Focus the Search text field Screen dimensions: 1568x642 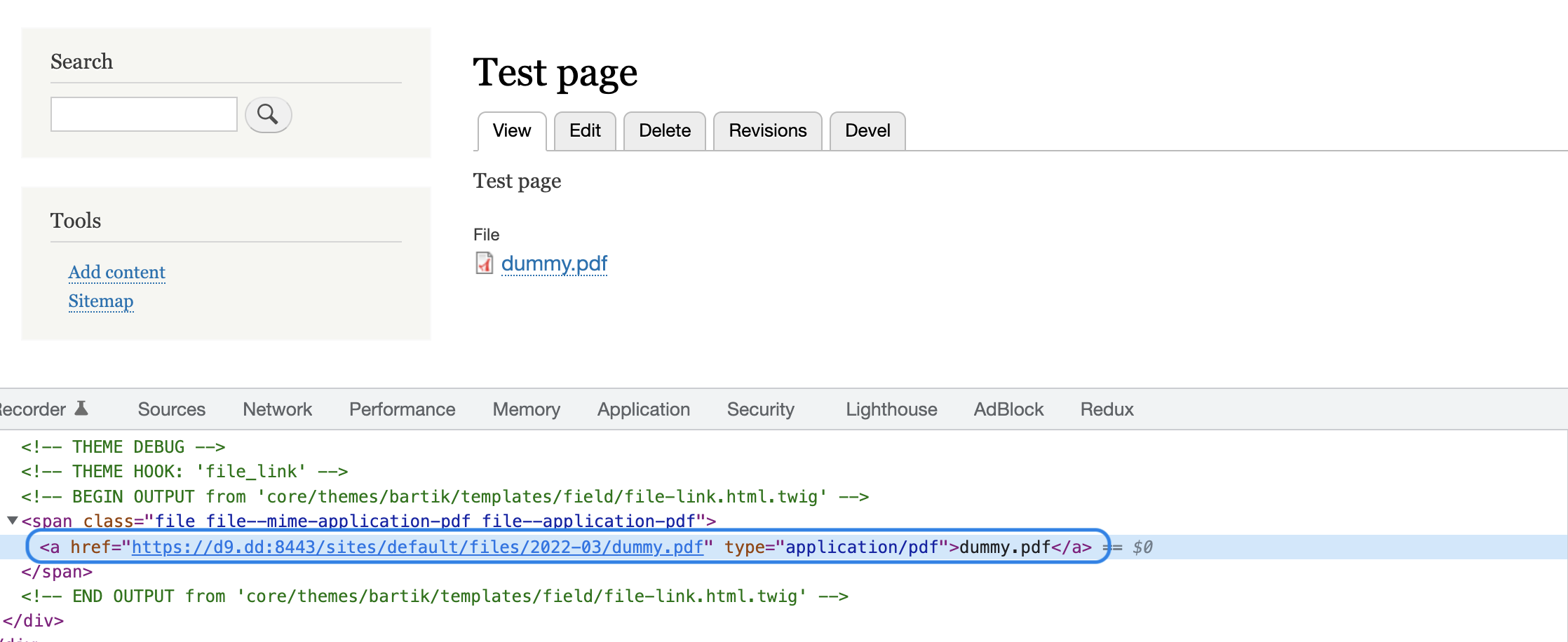144,114
